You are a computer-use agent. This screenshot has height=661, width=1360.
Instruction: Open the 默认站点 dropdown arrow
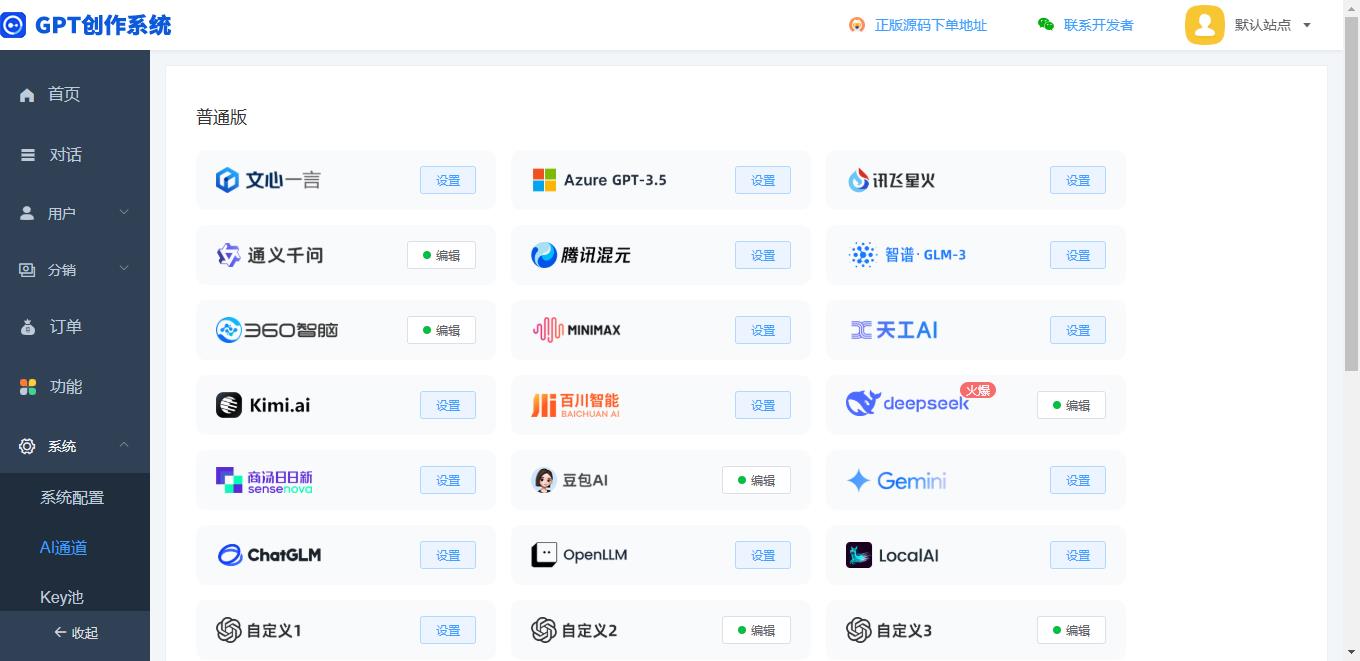[x=1306, y=25]
